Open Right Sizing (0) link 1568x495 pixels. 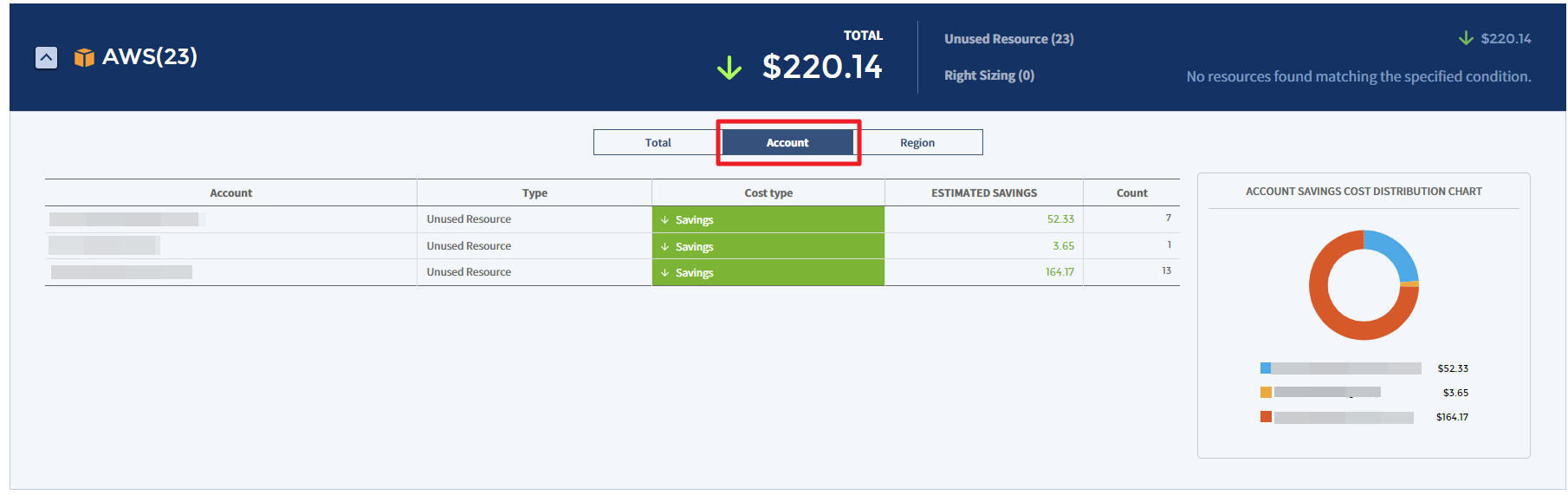point(988,75)
